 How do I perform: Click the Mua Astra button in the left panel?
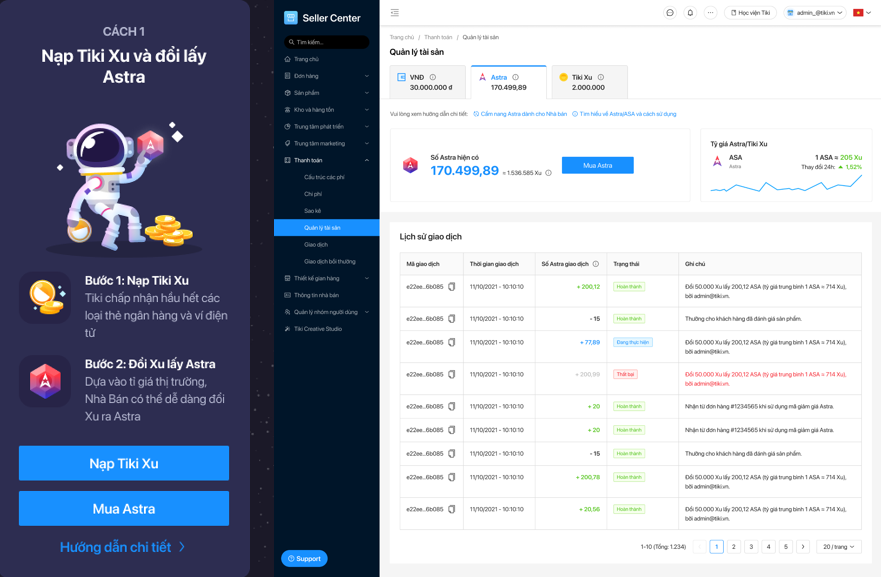click(x=124, y=508)
